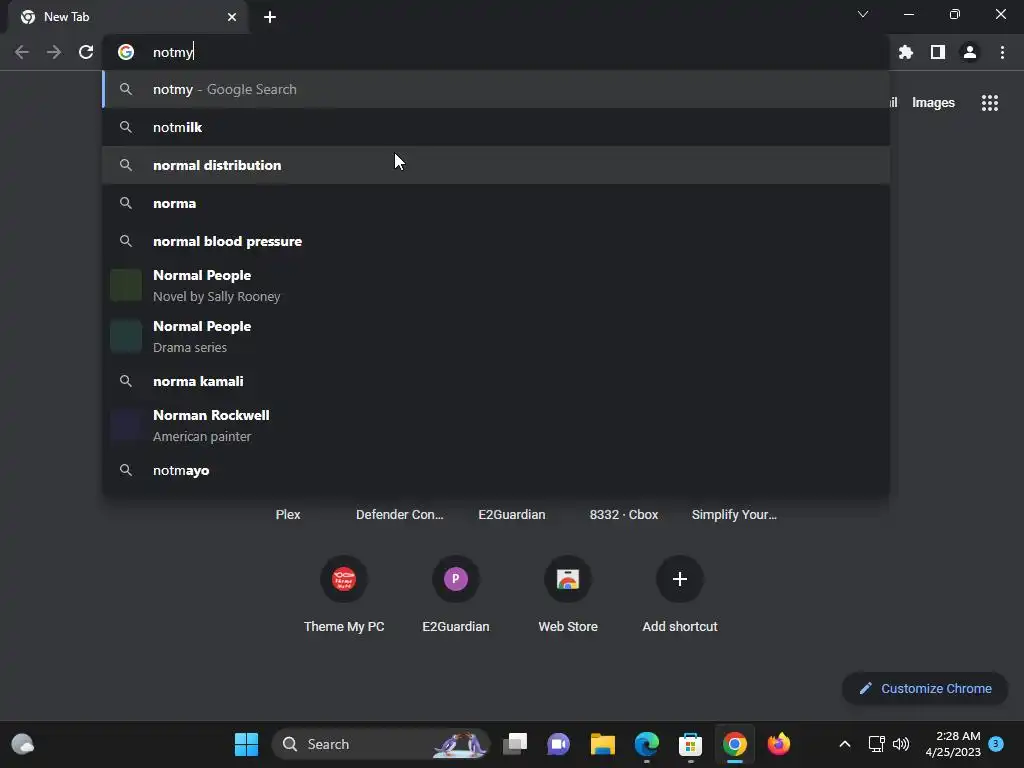The width and height of the screenshot is (1024, 768).
Task: Click Customize Chrome button
Action: 925,688
